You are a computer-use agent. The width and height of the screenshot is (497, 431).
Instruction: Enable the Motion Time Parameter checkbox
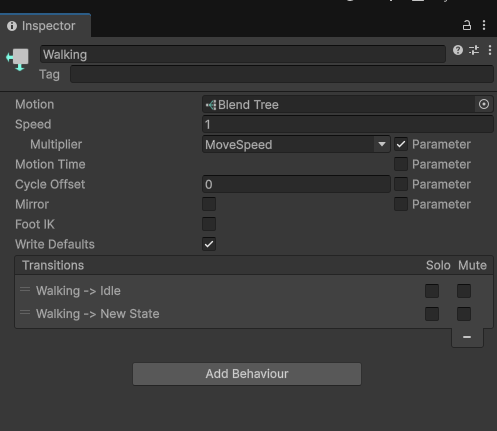point(401,164)
